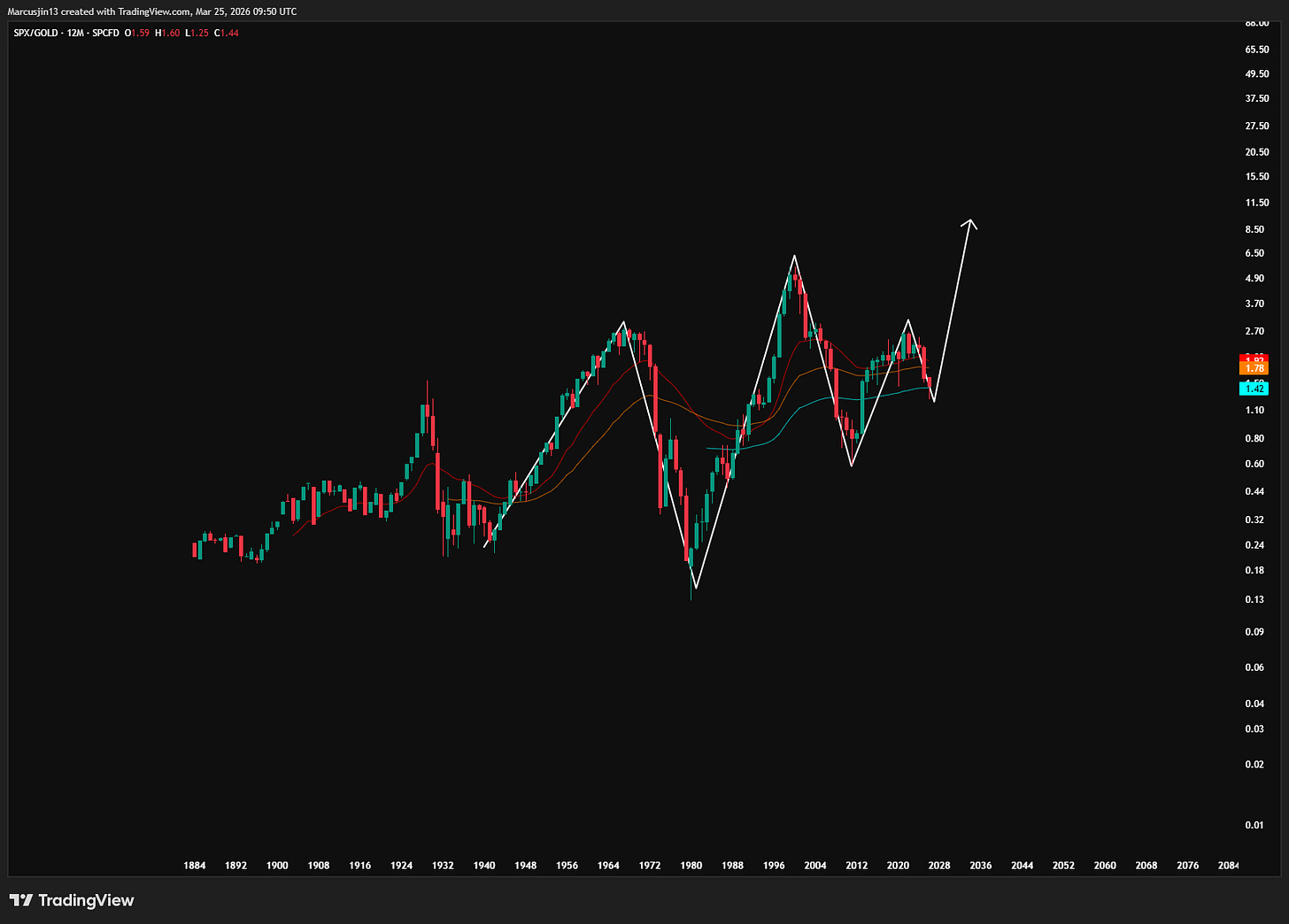
Task: Click the 0.03 price scale label
Action: [x=1254, y=729]
